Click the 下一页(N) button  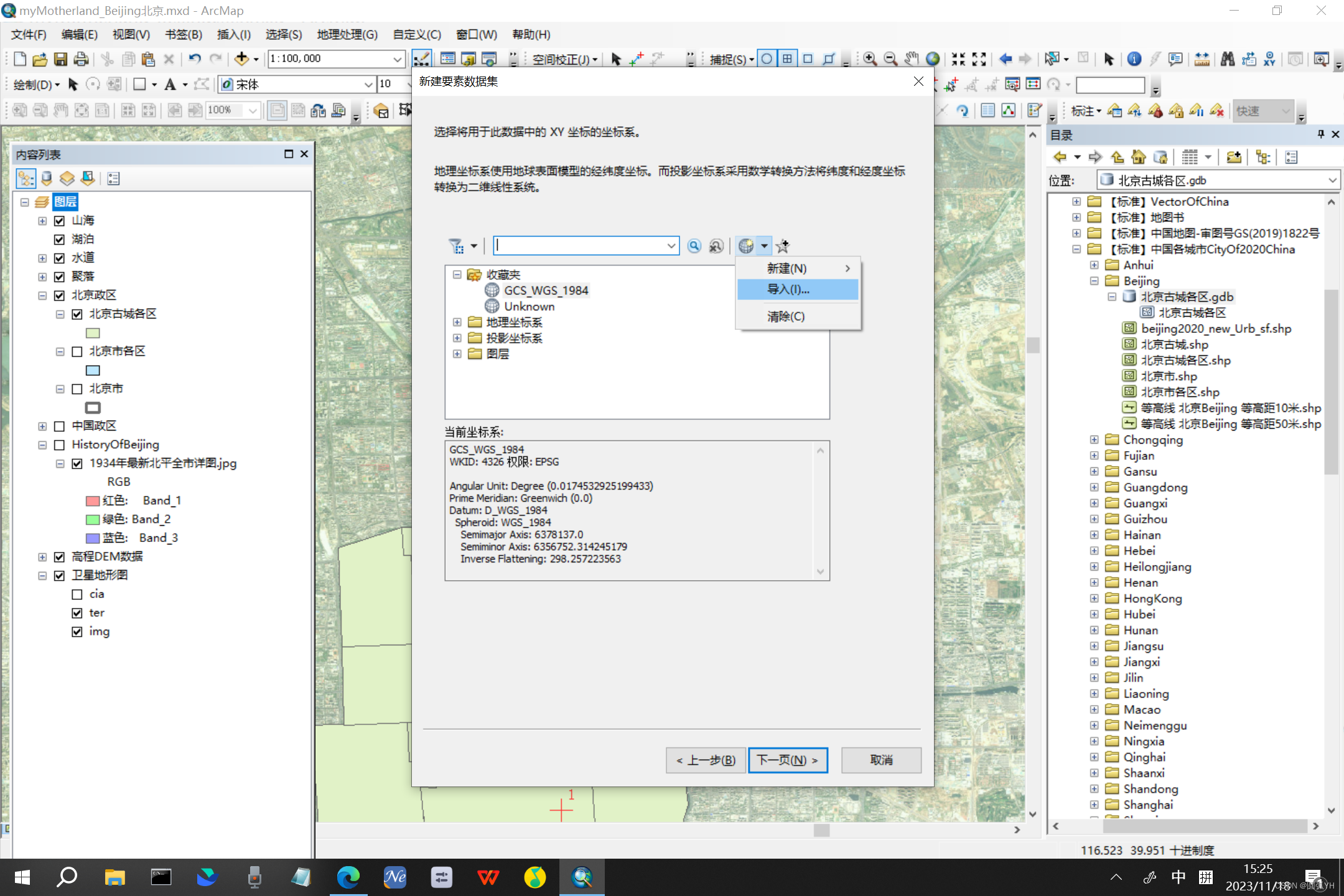click(787, 760)
